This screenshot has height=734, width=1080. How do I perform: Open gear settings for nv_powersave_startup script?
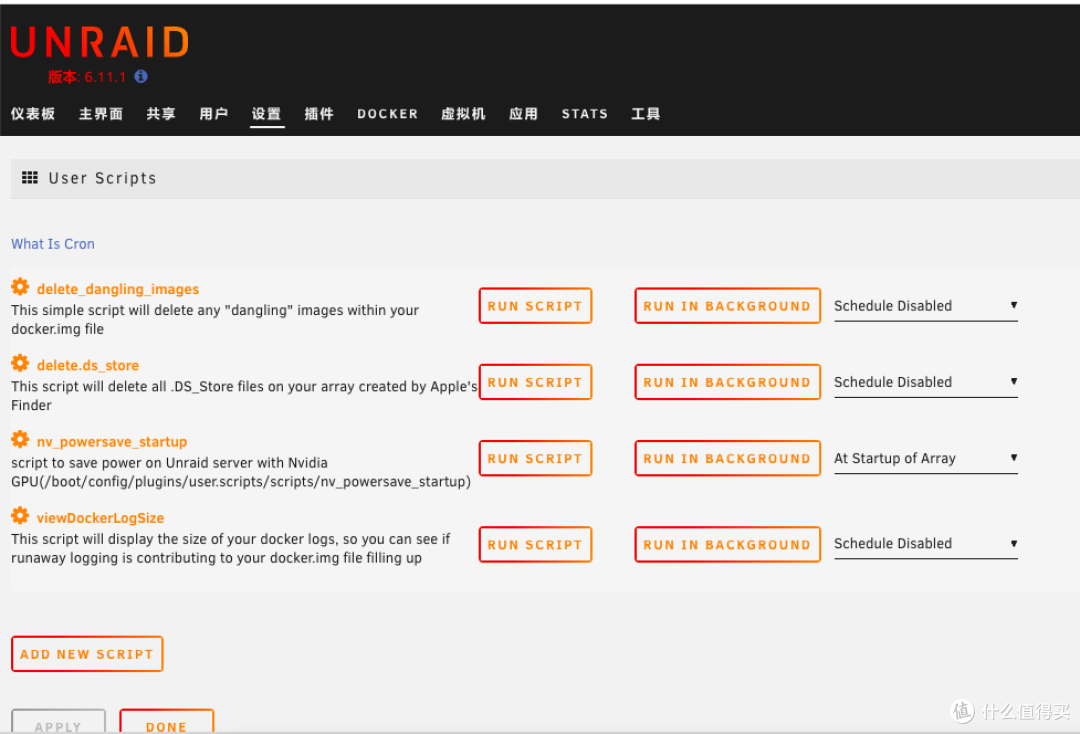click(20, 440)
